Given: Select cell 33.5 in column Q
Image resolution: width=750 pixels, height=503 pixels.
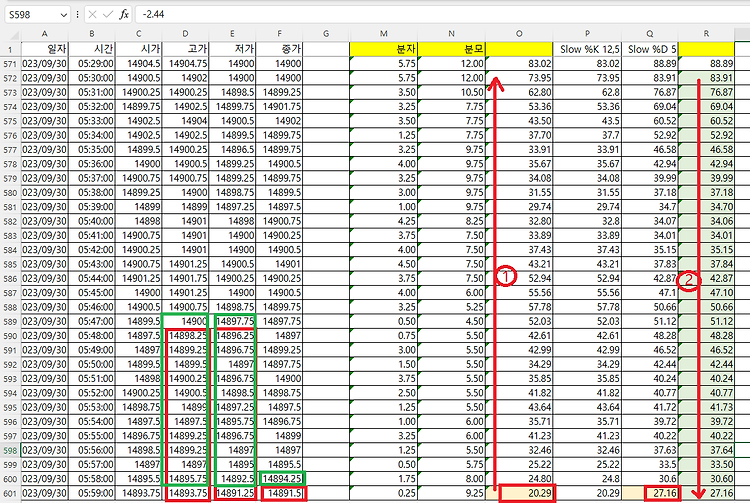Looking at the screenshot, I should [650, 464].
